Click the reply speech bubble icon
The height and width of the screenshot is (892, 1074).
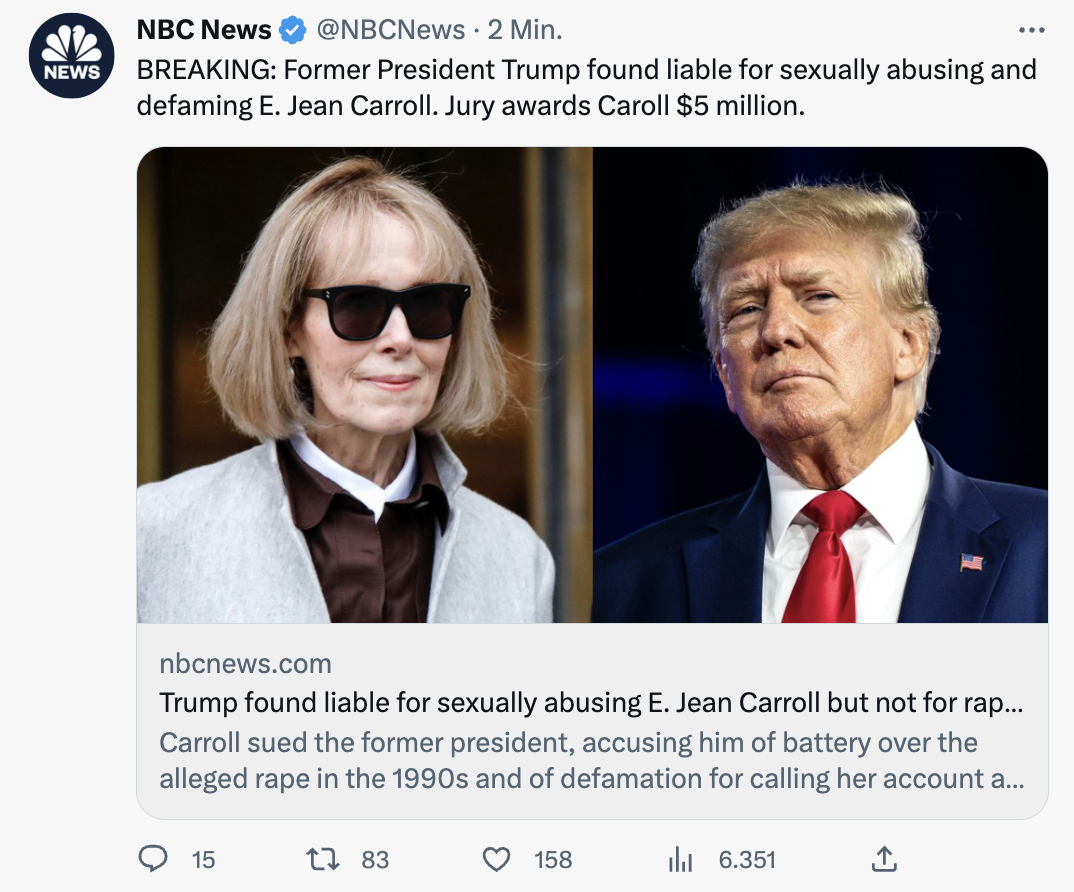click(x=152, y=859)
